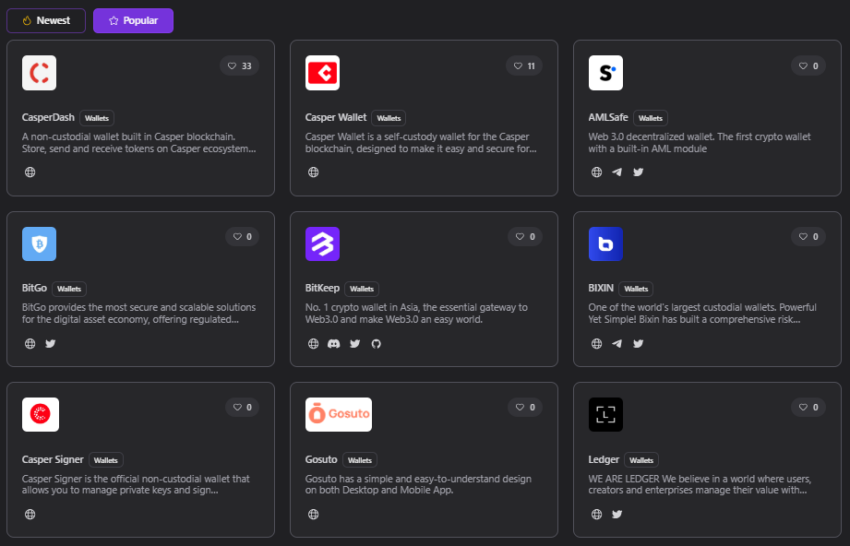Viewport: 850px width, 546px height.
Task: Open BIXIN Telegram icon
Action: coord(617,344)
